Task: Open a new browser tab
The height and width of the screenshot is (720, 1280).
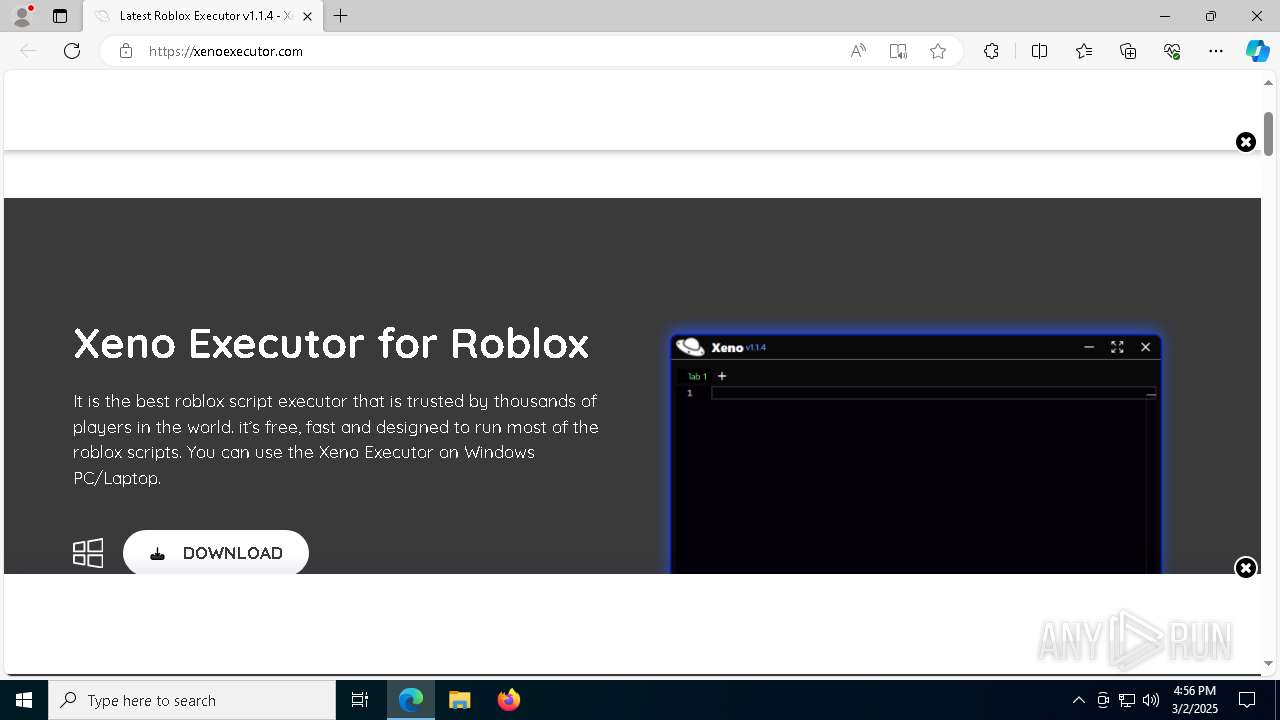Action: (341, 16)
